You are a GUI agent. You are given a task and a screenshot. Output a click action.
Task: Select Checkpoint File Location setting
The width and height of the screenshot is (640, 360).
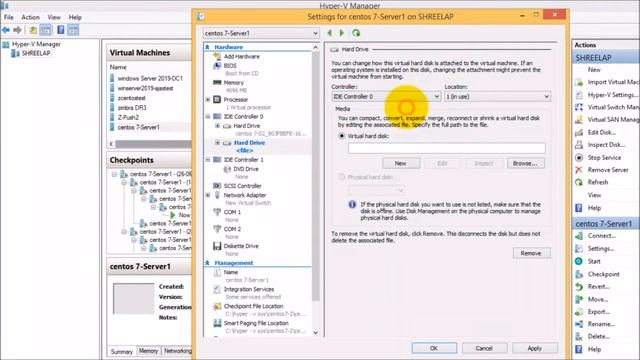tap(253, 306)
